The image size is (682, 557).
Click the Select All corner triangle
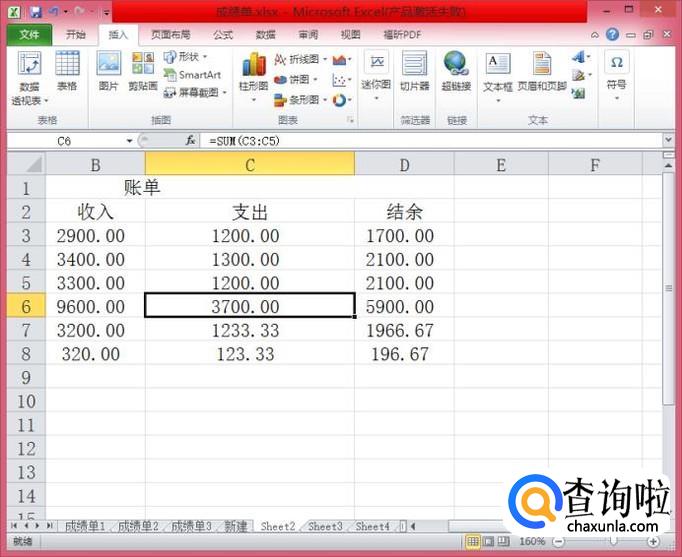coord(27,164)
